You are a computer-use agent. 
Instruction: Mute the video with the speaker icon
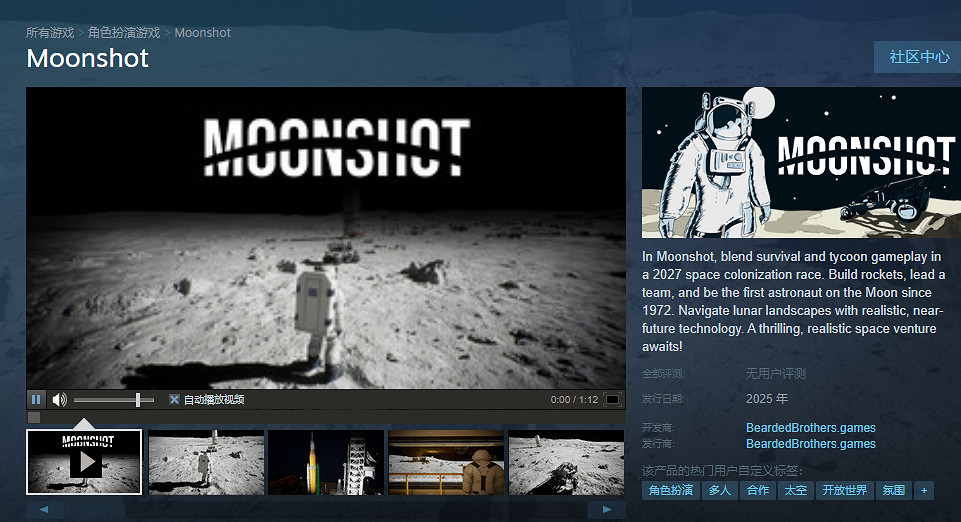(x=59, y=400)
